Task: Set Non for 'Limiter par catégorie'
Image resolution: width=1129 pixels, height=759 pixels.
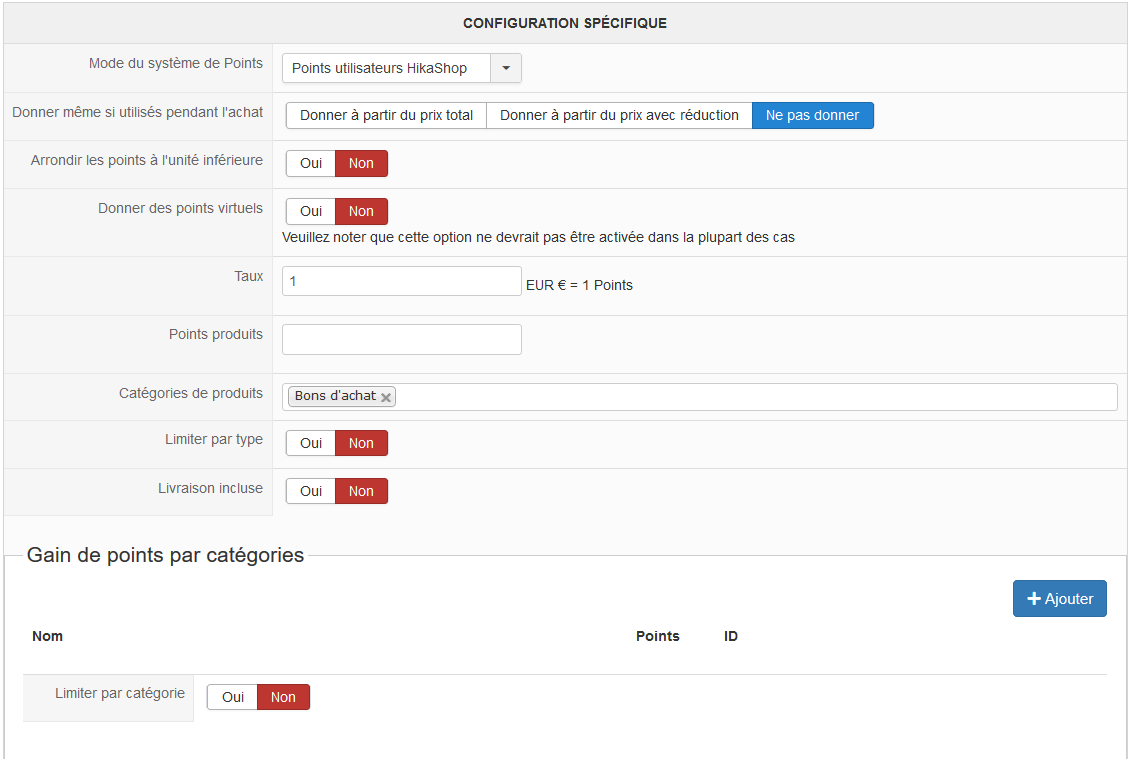Action: (283, 698)
